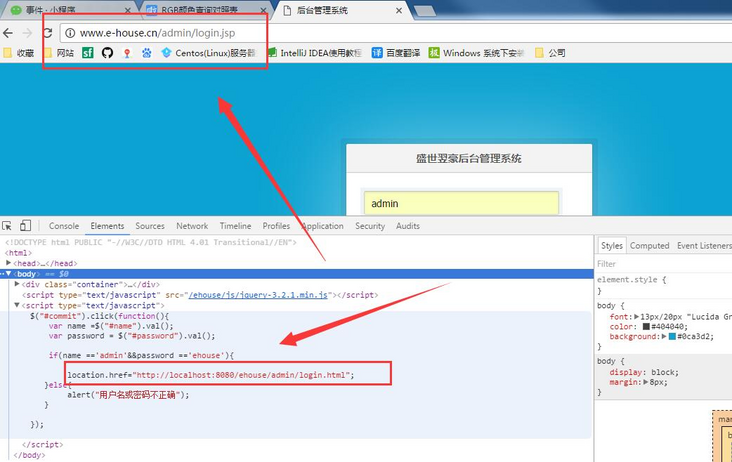The width and height of the screenshot is (732, 462).
Task: Switch to the Timeline panel
Action: coord(235,226)
